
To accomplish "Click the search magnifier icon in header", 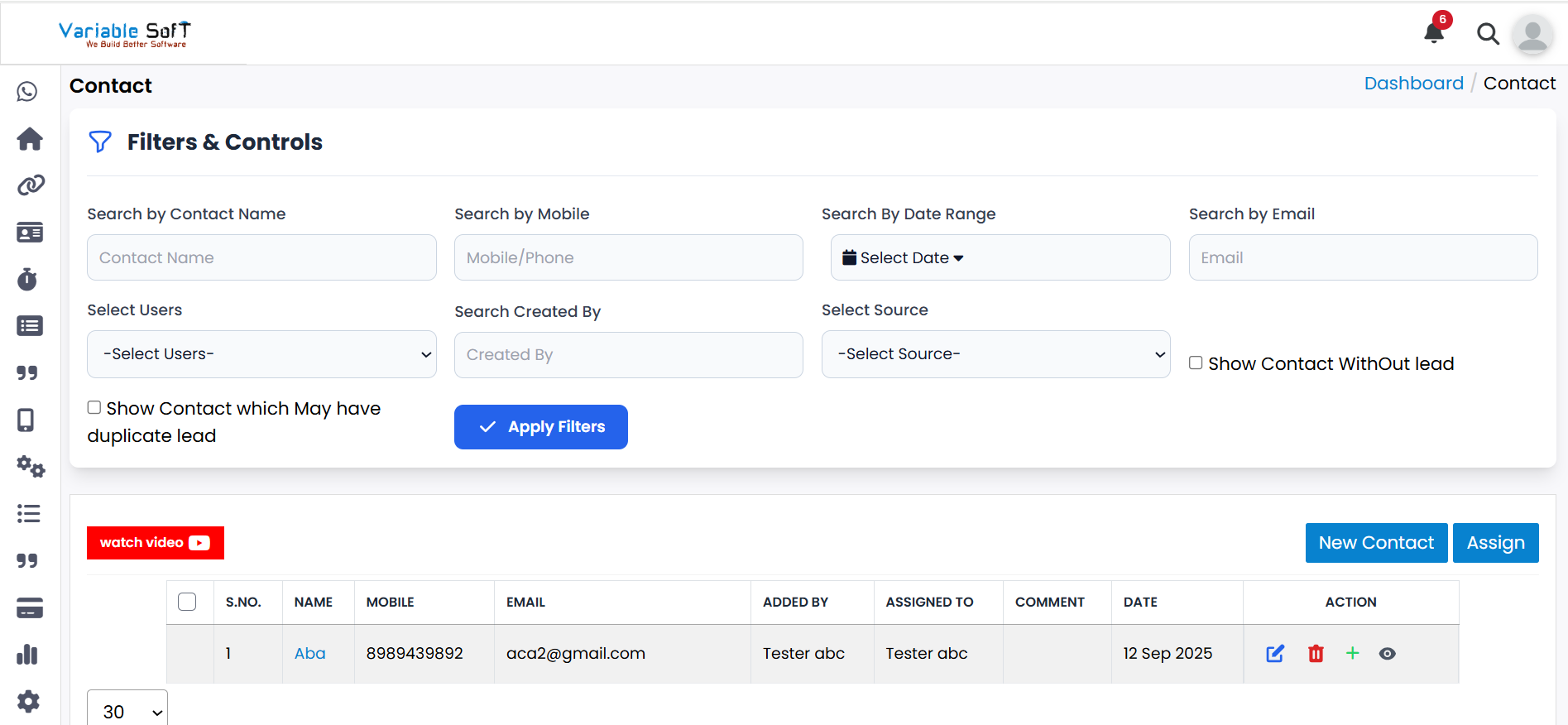I will (x=1488, y=34).
